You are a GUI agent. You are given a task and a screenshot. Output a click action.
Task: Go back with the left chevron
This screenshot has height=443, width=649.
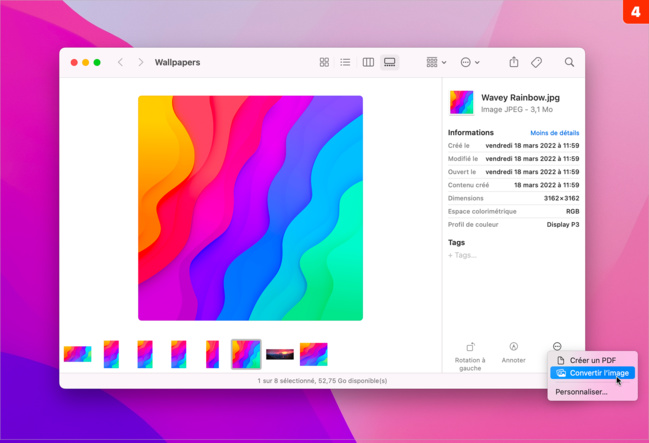point(120,62)
